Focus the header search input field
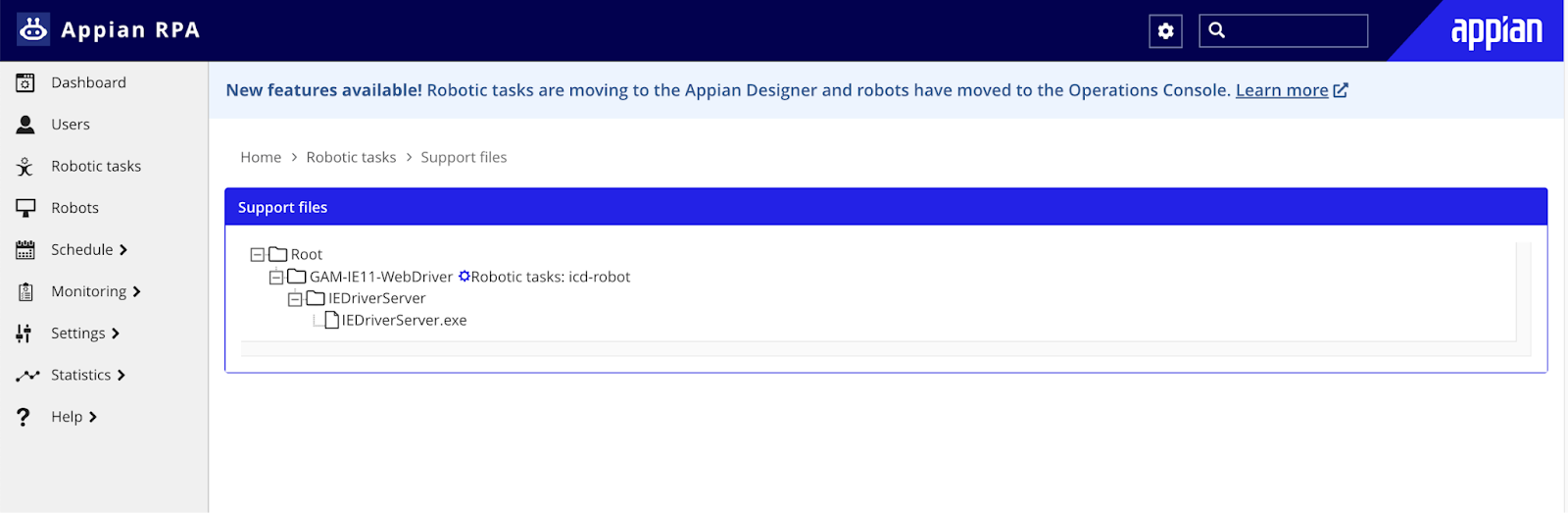This screenshot has width=1568, height=513. pyautogui.click(x=1283, y=30)
